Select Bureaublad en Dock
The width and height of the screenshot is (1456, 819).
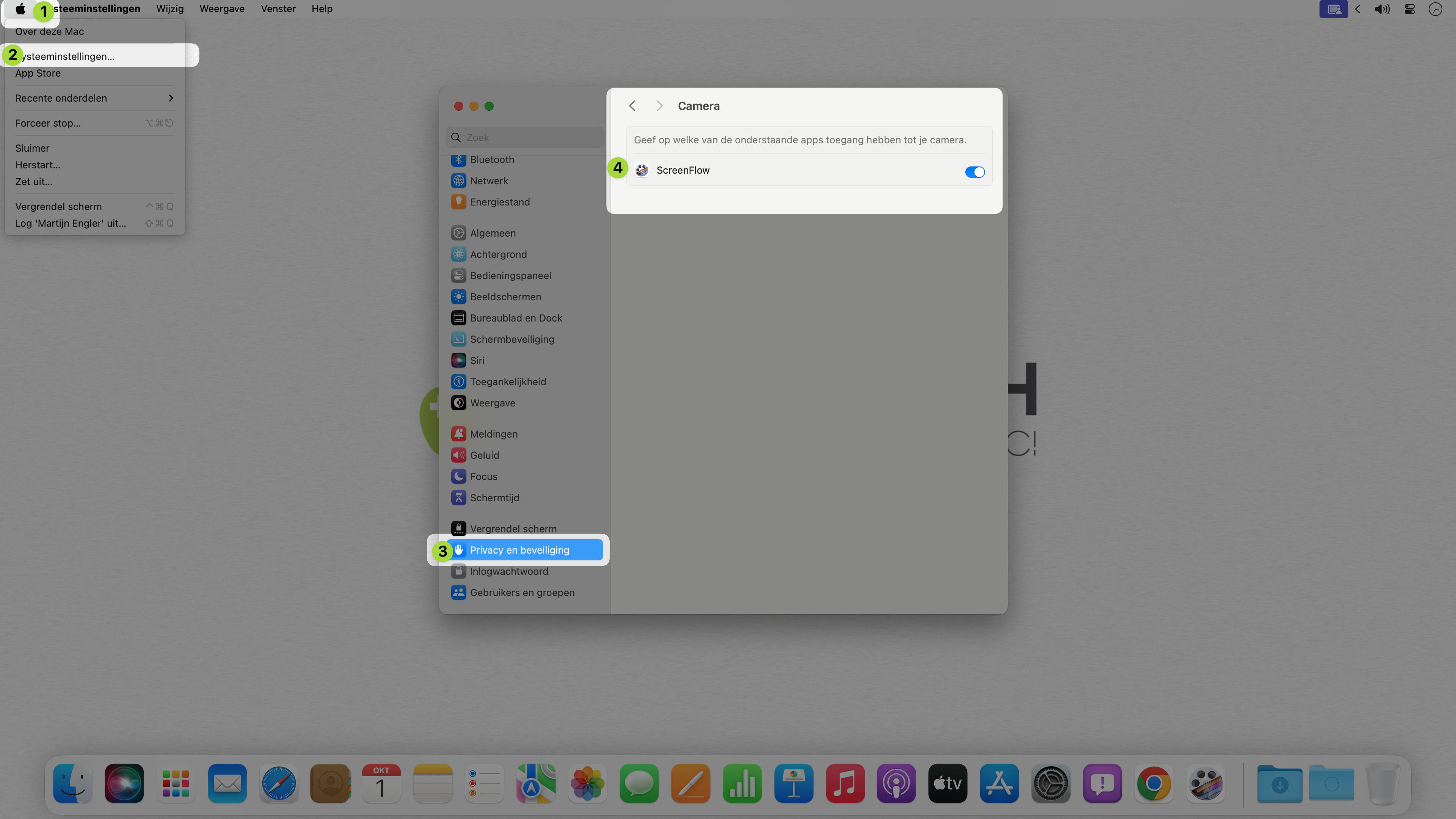524,318
